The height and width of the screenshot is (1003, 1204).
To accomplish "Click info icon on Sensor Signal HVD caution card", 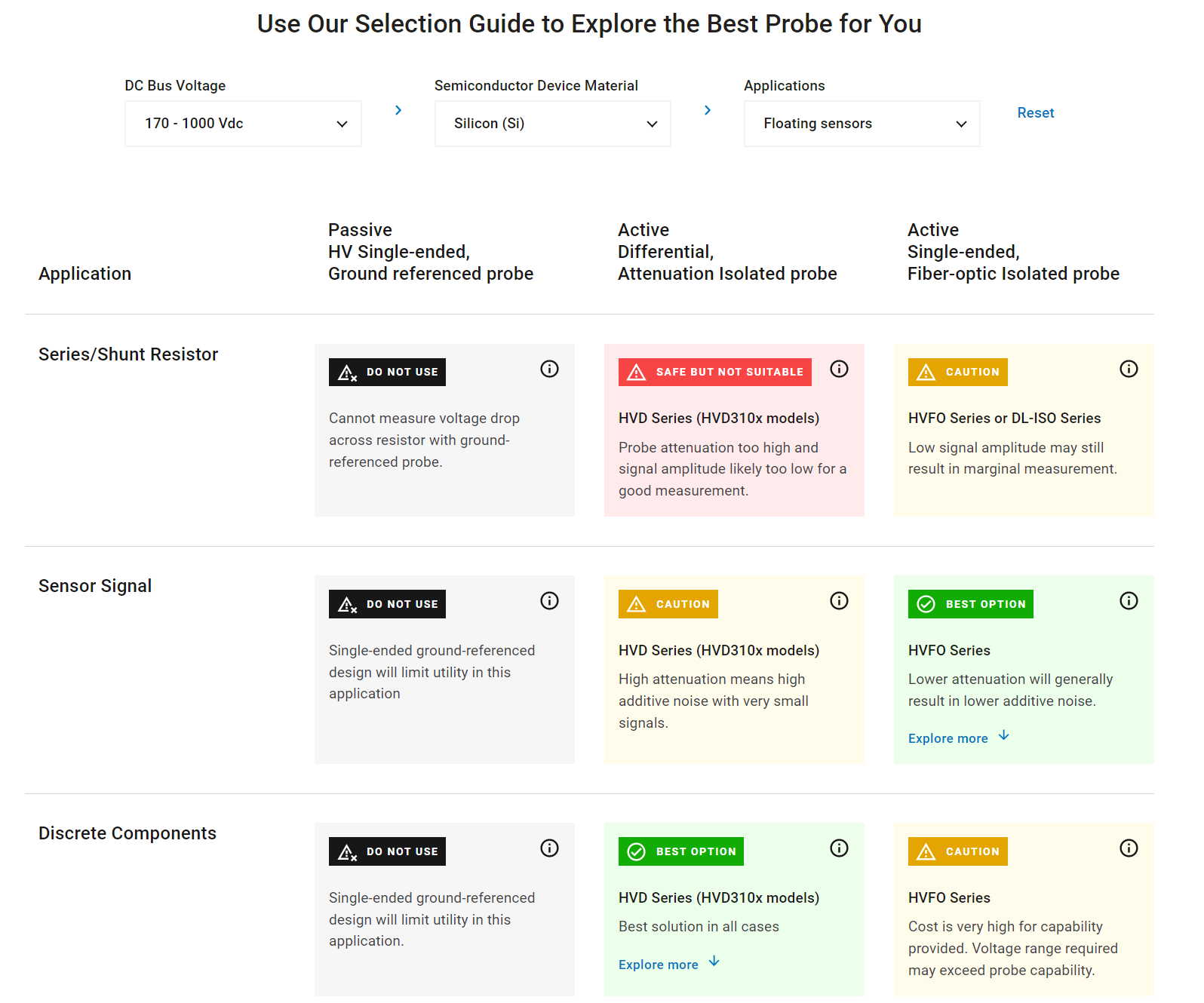I will pyautogui.click(x=839, y=601).
